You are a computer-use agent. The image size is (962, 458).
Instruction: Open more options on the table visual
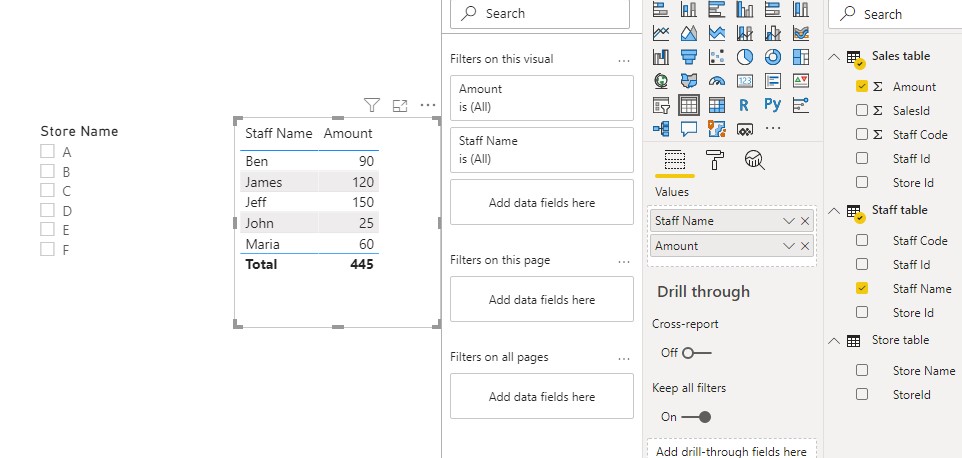coord(428,105)
